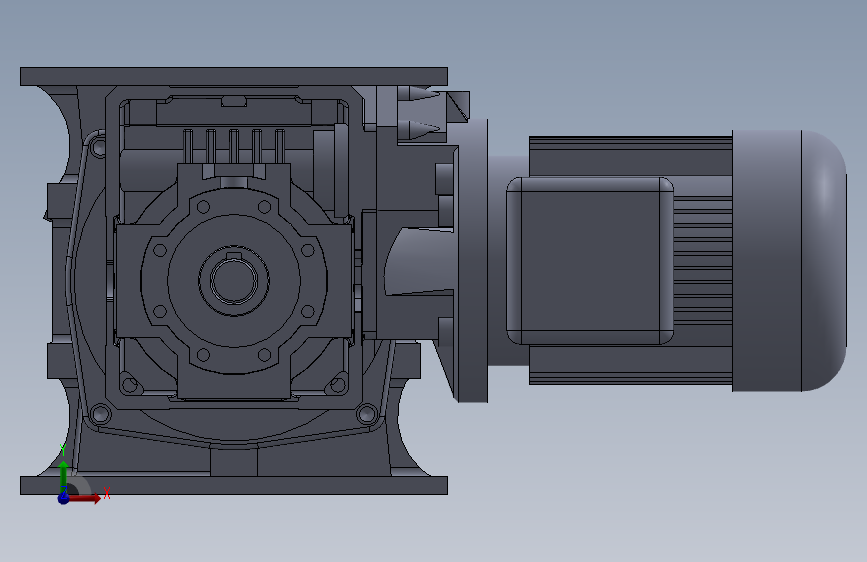Select the rounded motor fan cover
The height and width of the screenshot is (562, 867).
789,261
